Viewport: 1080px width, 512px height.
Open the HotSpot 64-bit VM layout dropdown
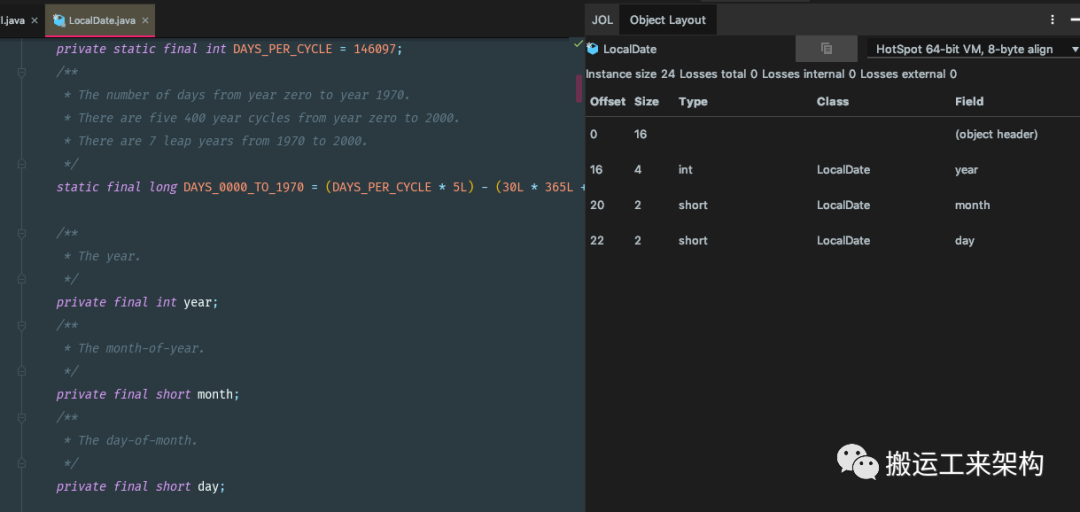point(968,49)
